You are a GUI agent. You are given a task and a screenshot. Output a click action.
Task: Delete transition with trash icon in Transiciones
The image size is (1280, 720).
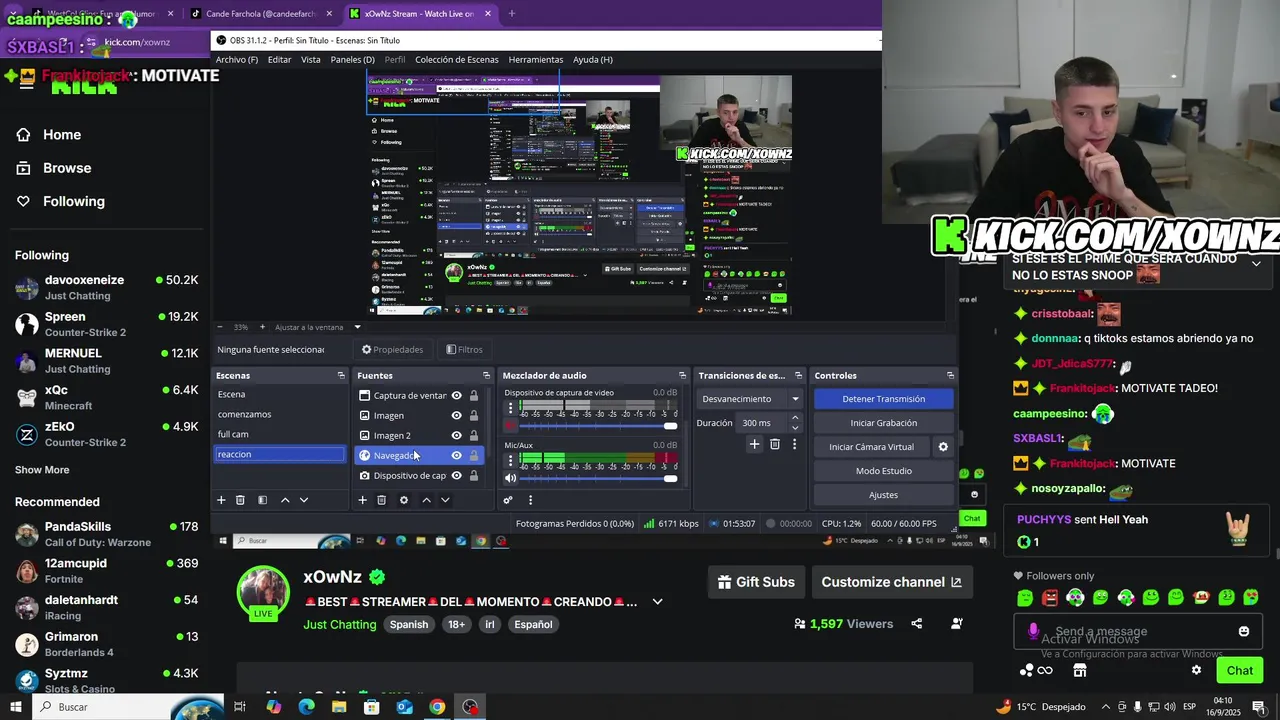coord(774,444)
